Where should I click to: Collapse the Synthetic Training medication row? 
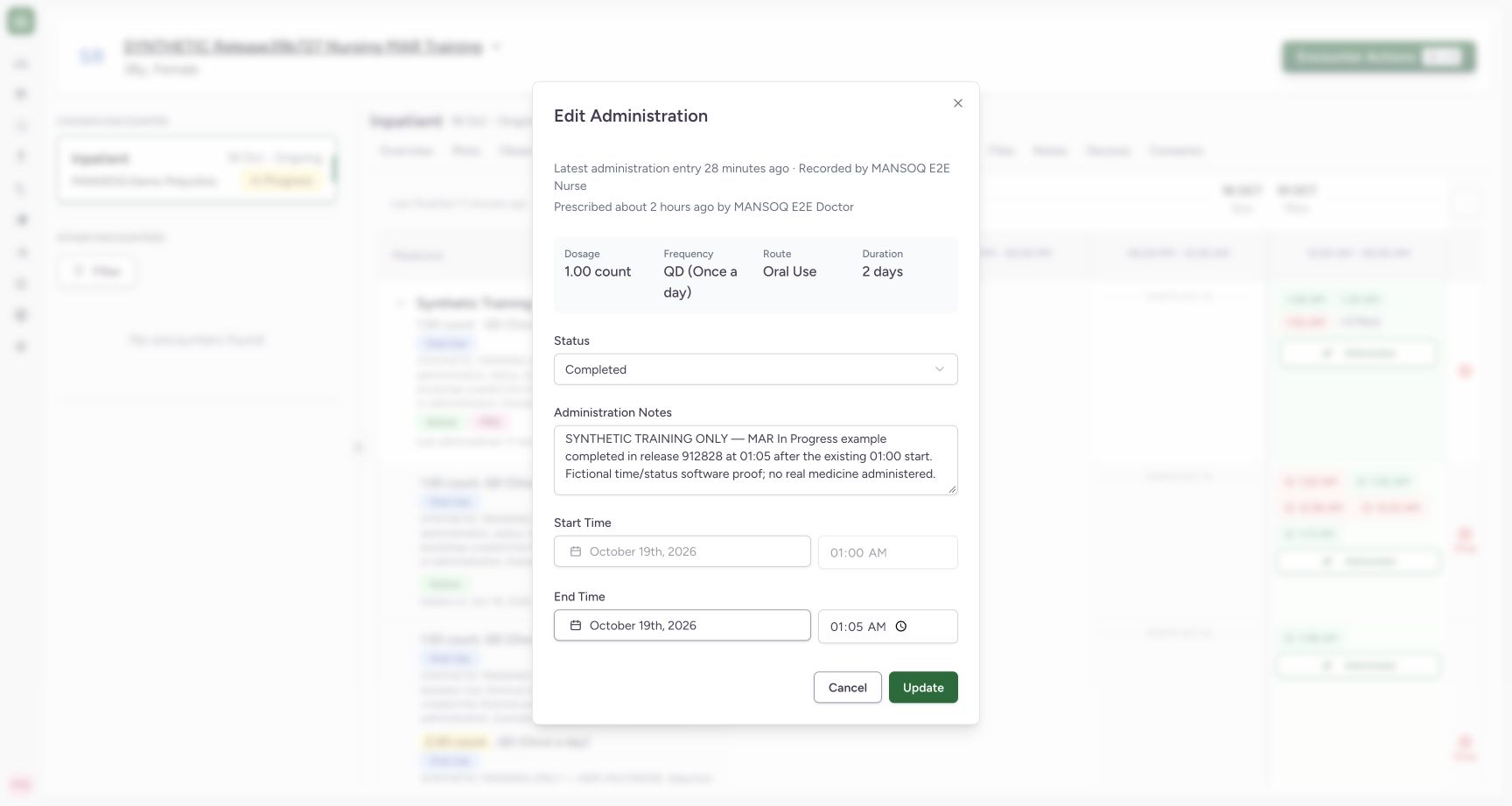click(x=401, y=304)
